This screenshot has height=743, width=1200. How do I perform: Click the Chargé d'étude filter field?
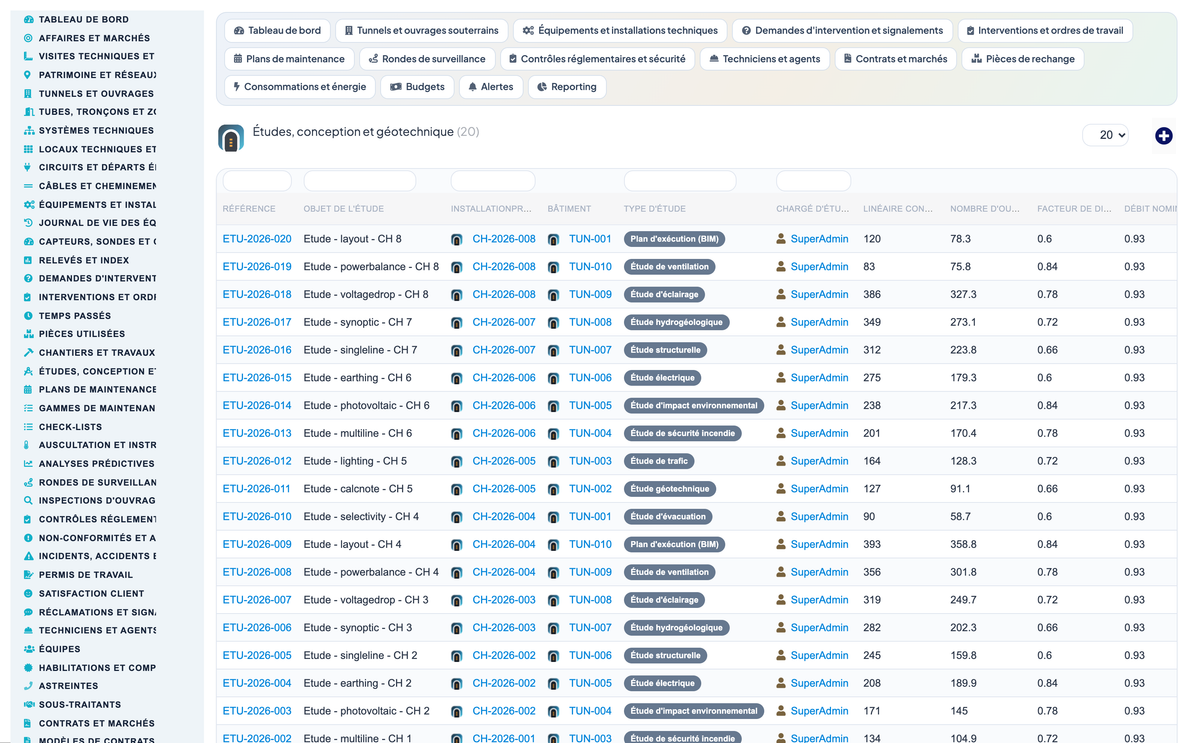814,181
